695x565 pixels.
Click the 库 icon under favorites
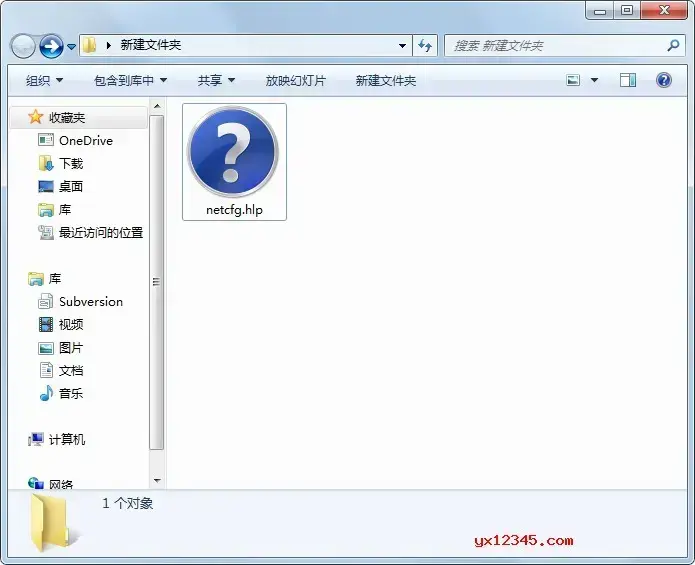click(x=46, y=210)
